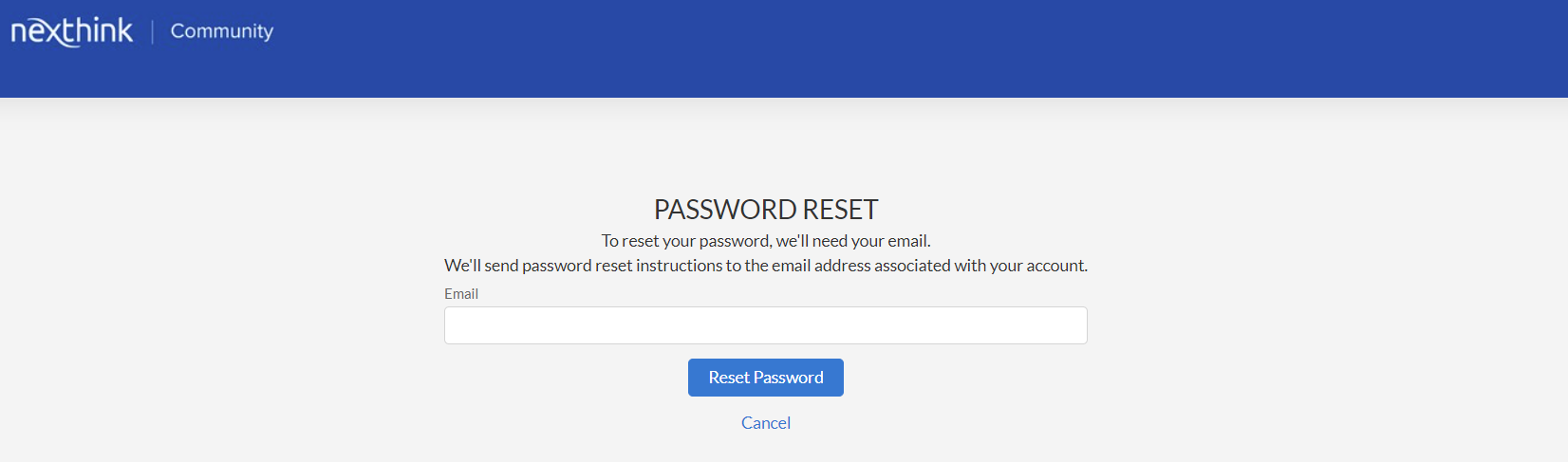Click the Email field label
Screen dimensions: 1568x462
tap(461, 294)
